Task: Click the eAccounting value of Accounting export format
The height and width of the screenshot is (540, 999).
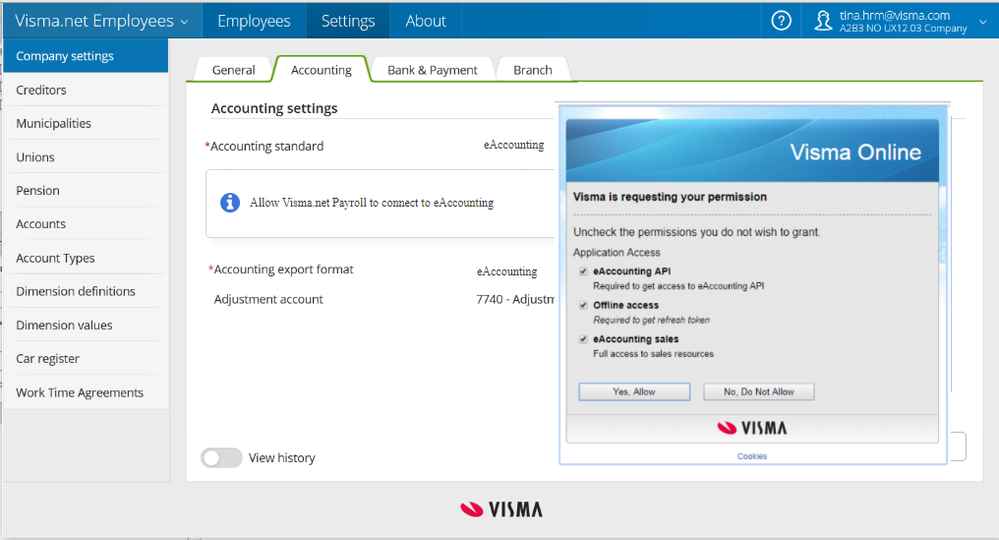Action: (x=507, y=271)
